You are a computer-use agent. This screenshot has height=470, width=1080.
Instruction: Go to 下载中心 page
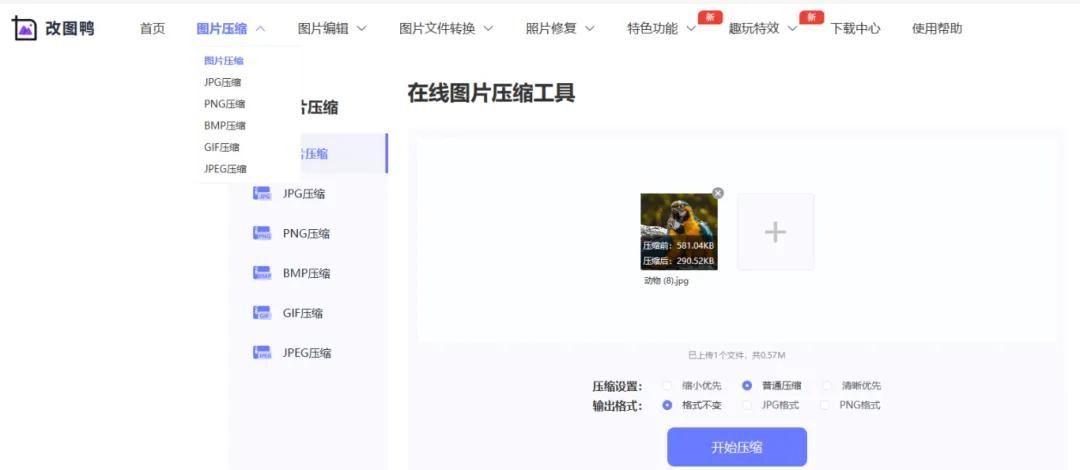[x=855, y=29]
